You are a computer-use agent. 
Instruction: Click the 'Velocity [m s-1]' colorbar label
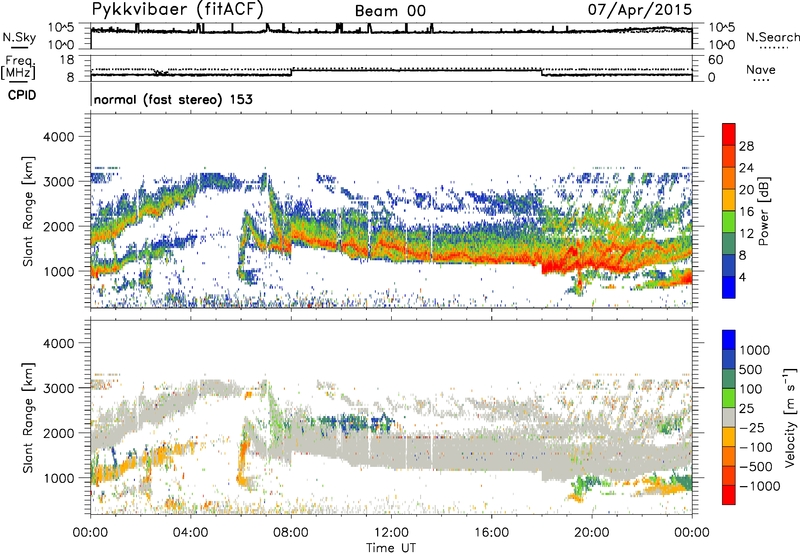[x=791, y=417]
